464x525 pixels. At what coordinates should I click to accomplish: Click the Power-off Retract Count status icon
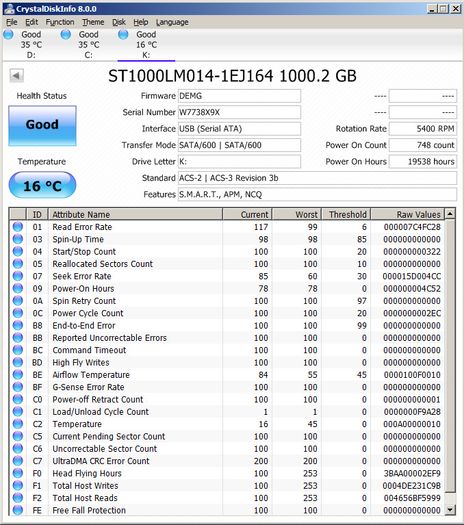coord(18,399)
